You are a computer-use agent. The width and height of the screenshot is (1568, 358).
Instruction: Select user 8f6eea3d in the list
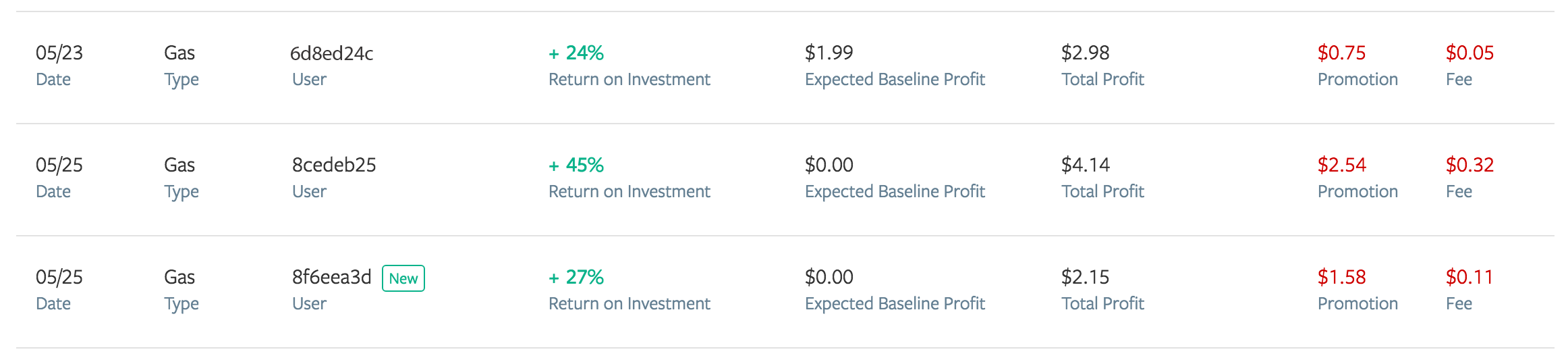point(331,277)
